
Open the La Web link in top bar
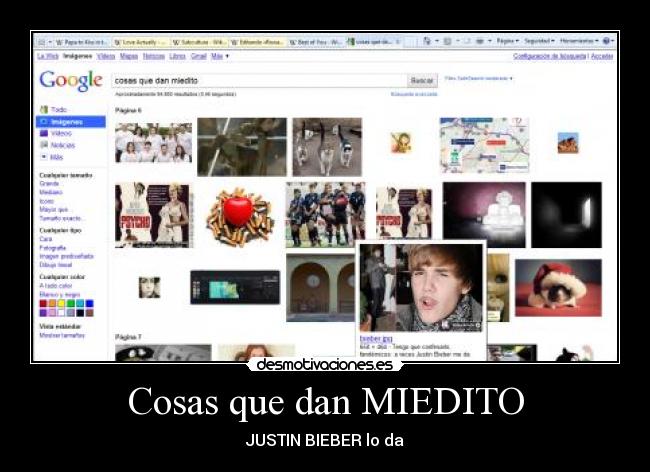48,56
